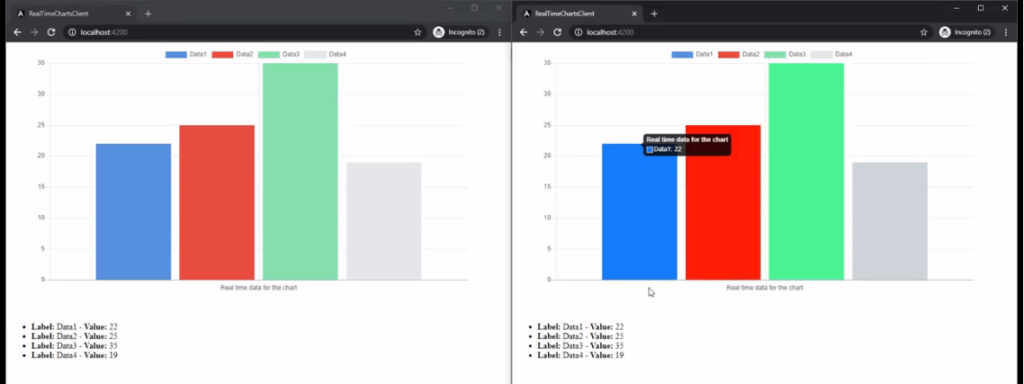This screenshot has height=384, width=1024.
Task: Click gray Data4 bar in right chart
Action: tap(890, 221)
